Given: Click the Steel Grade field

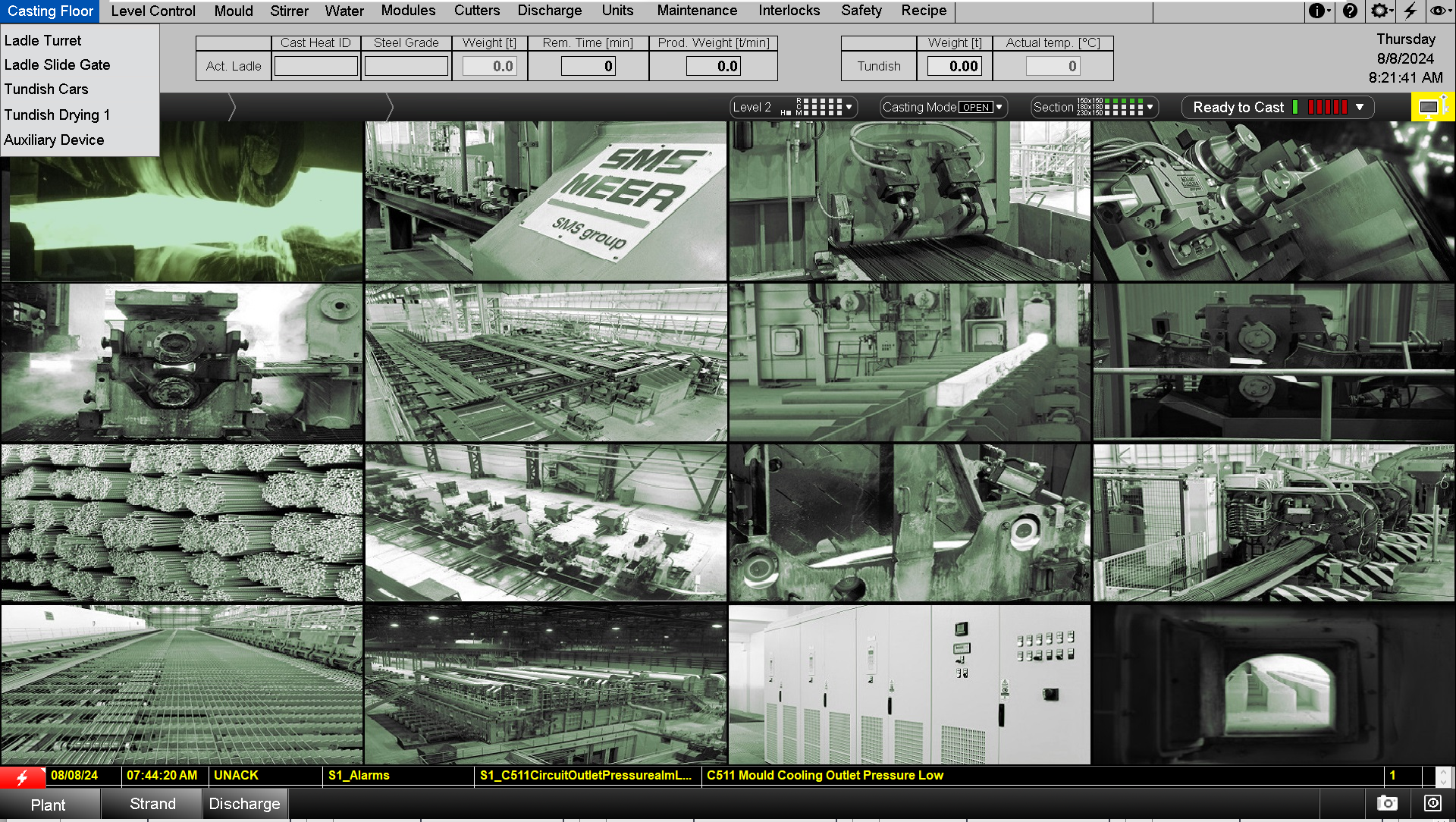Looking at the screenshot, I should [x=406, y=66].
